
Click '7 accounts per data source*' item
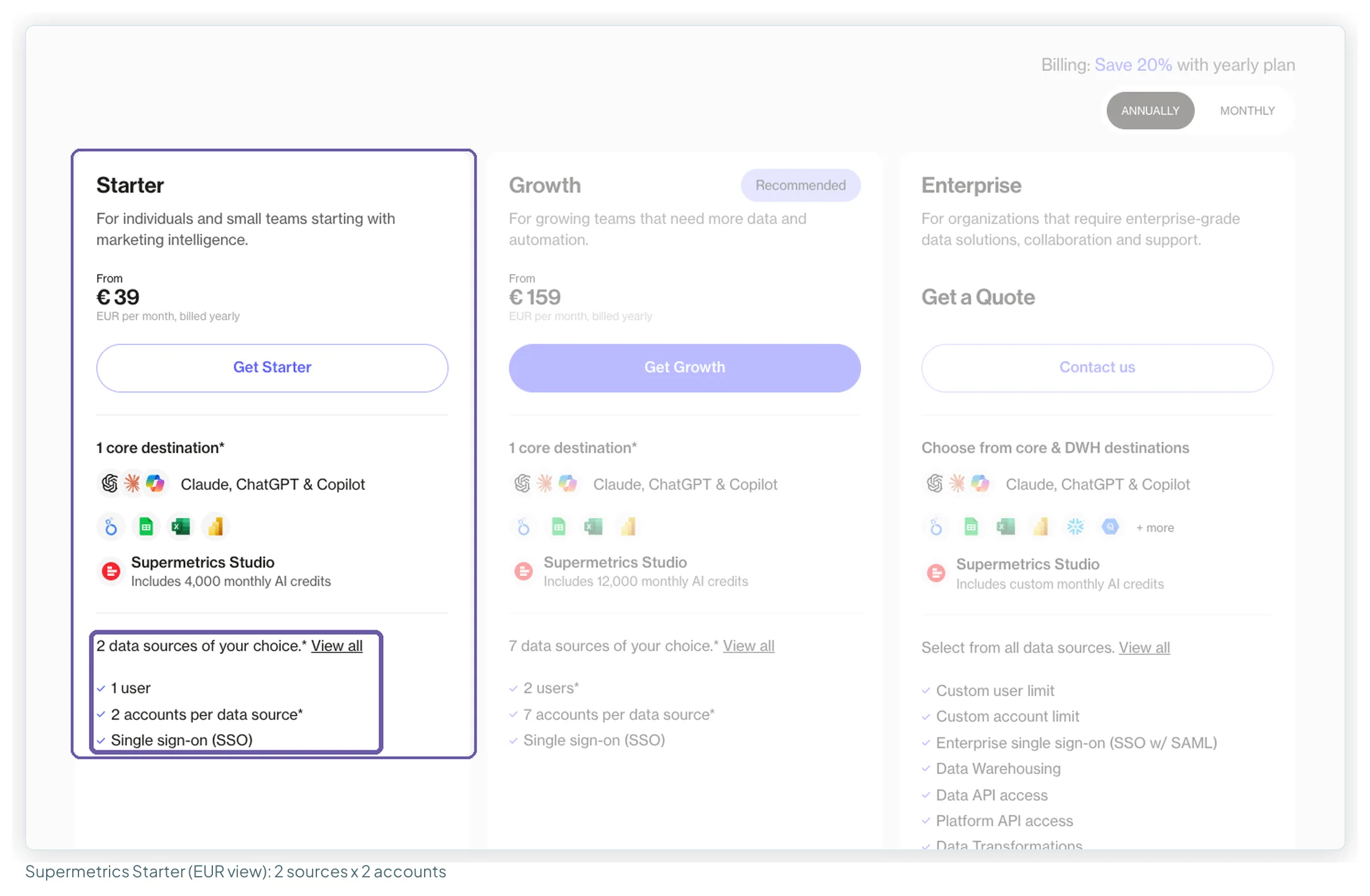click(x=619, y=715)
